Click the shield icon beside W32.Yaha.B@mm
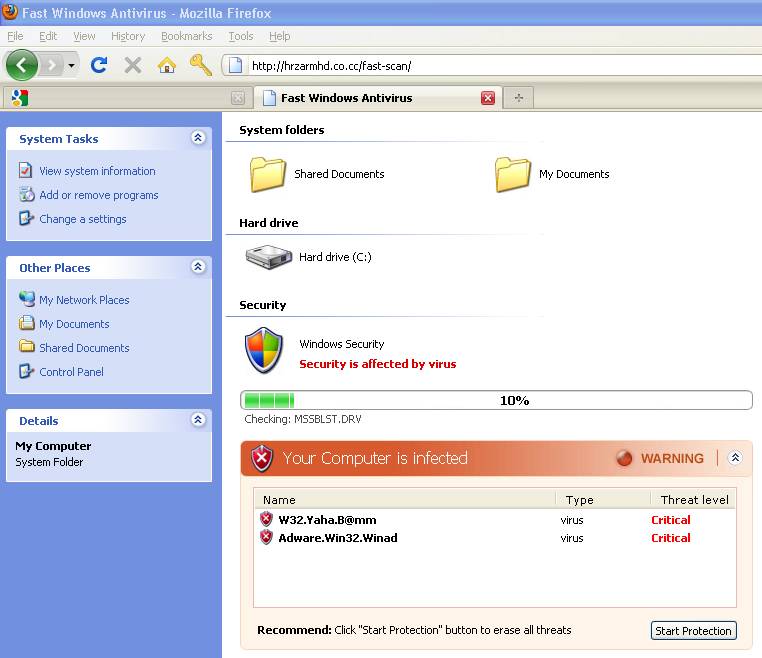The image size is (762, 658). (x=266, y=519)
